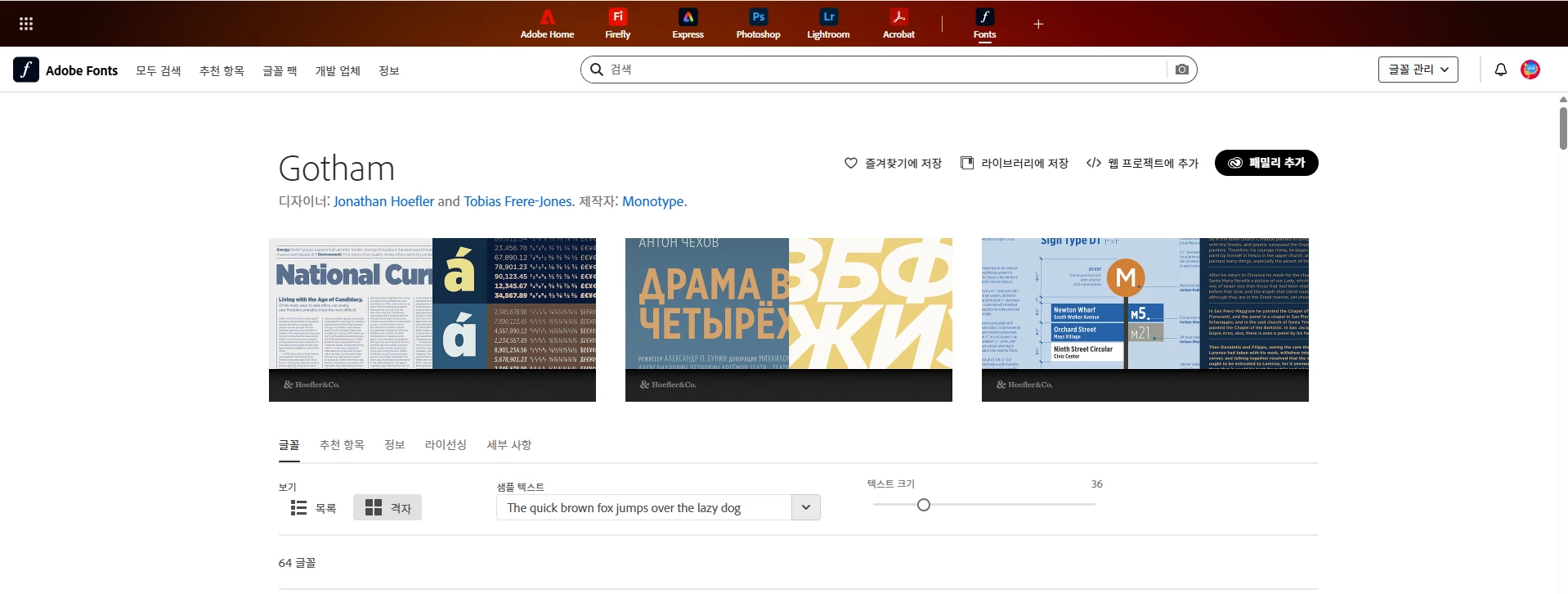Image resolution: width=1568 pixels, height=594 pixels.
Task: Click the search magnifier icon
Action: [597, 70]
